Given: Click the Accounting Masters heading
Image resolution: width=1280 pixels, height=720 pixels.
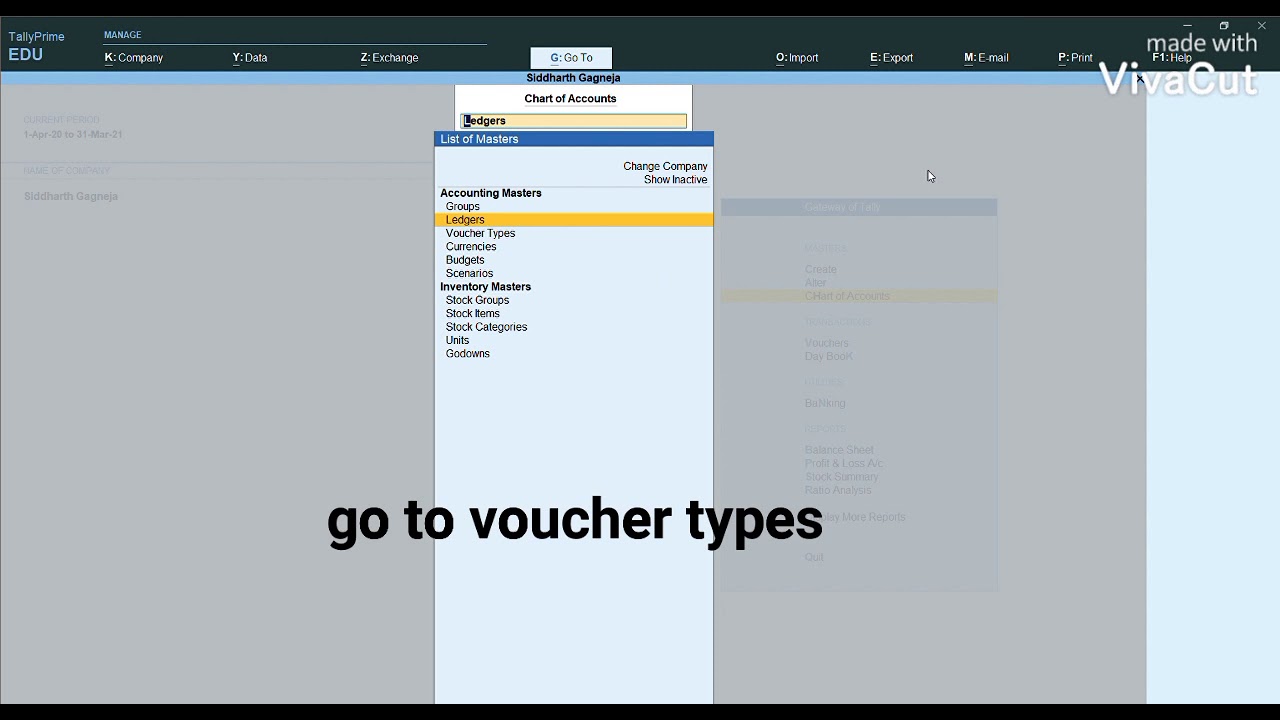Looking at the screenshot, I should 490,193.
